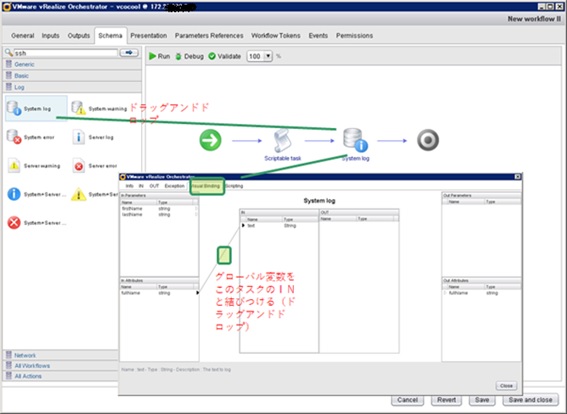Open the Info tab in dialog
567x414 pixels.
click(129, 186)
